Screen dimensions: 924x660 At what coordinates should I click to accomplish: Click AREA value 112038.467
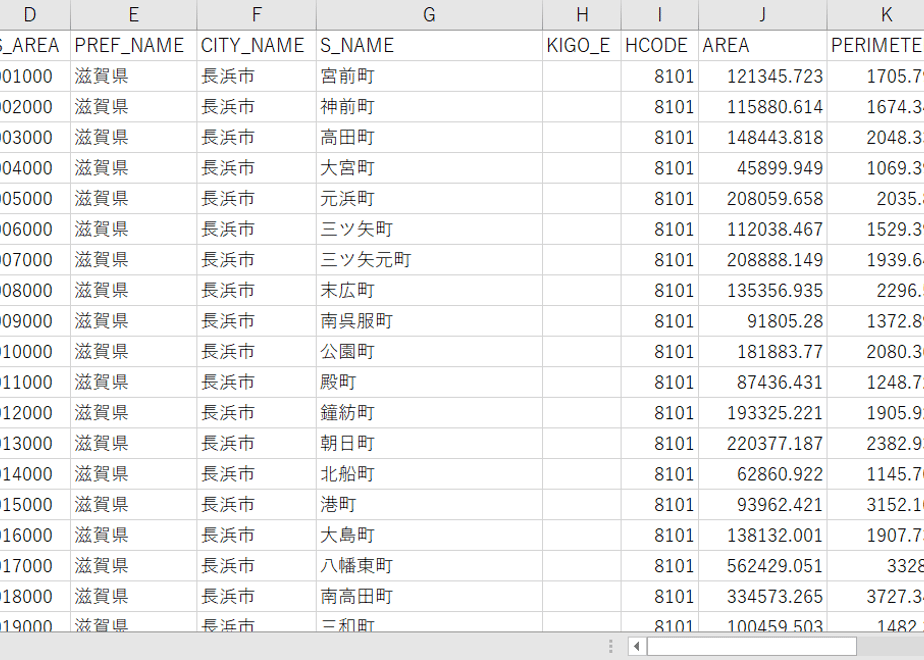(x=763, y=229)
